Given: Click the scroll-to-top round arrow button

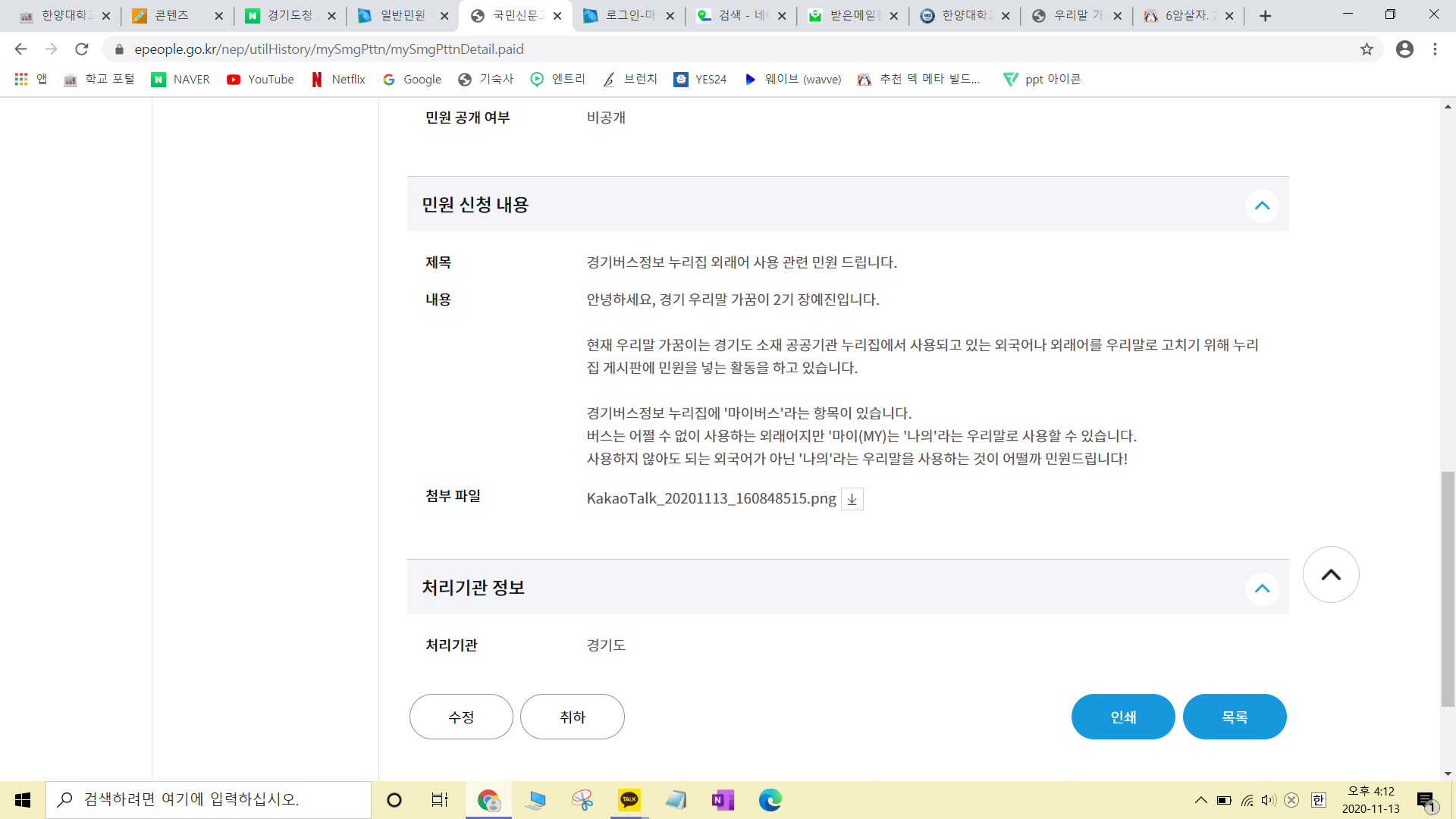Looking at the screenshot, I should tap(1330, 575).
